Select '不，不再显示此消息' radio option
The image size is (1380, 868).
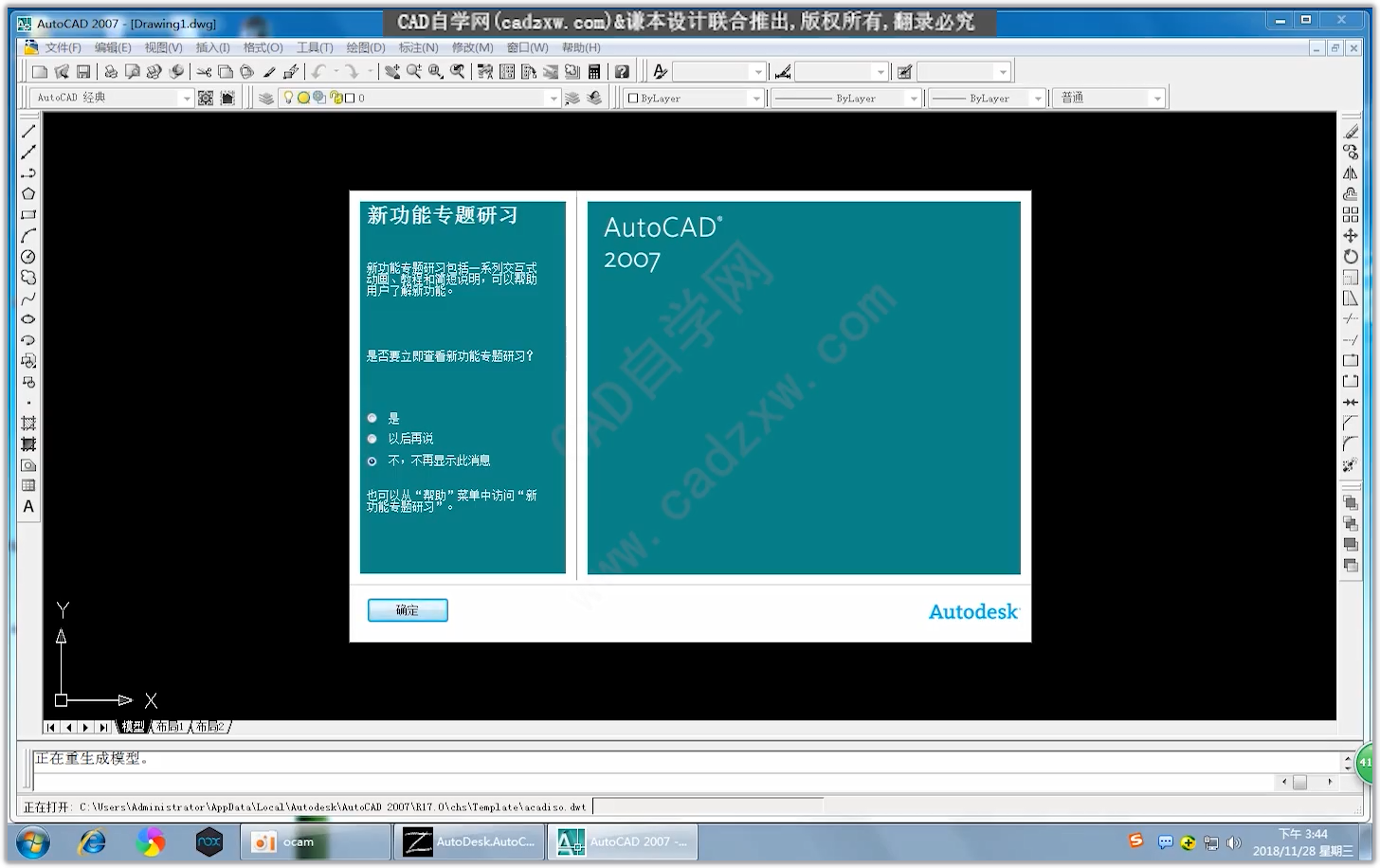point(372,461)
